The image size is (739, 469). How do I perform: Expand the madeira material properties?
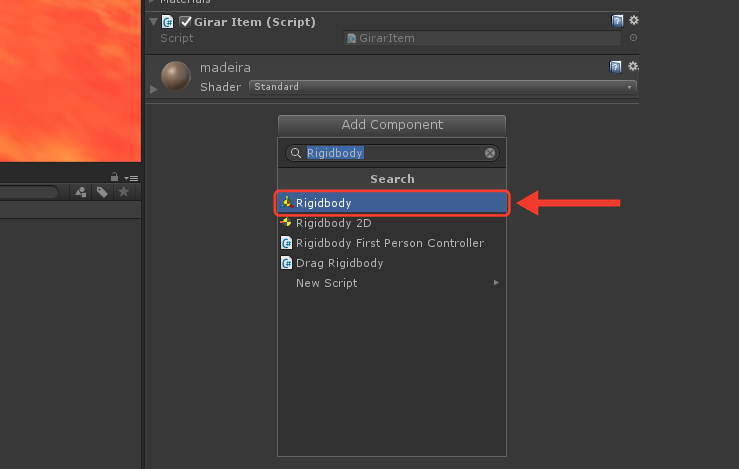153,89
